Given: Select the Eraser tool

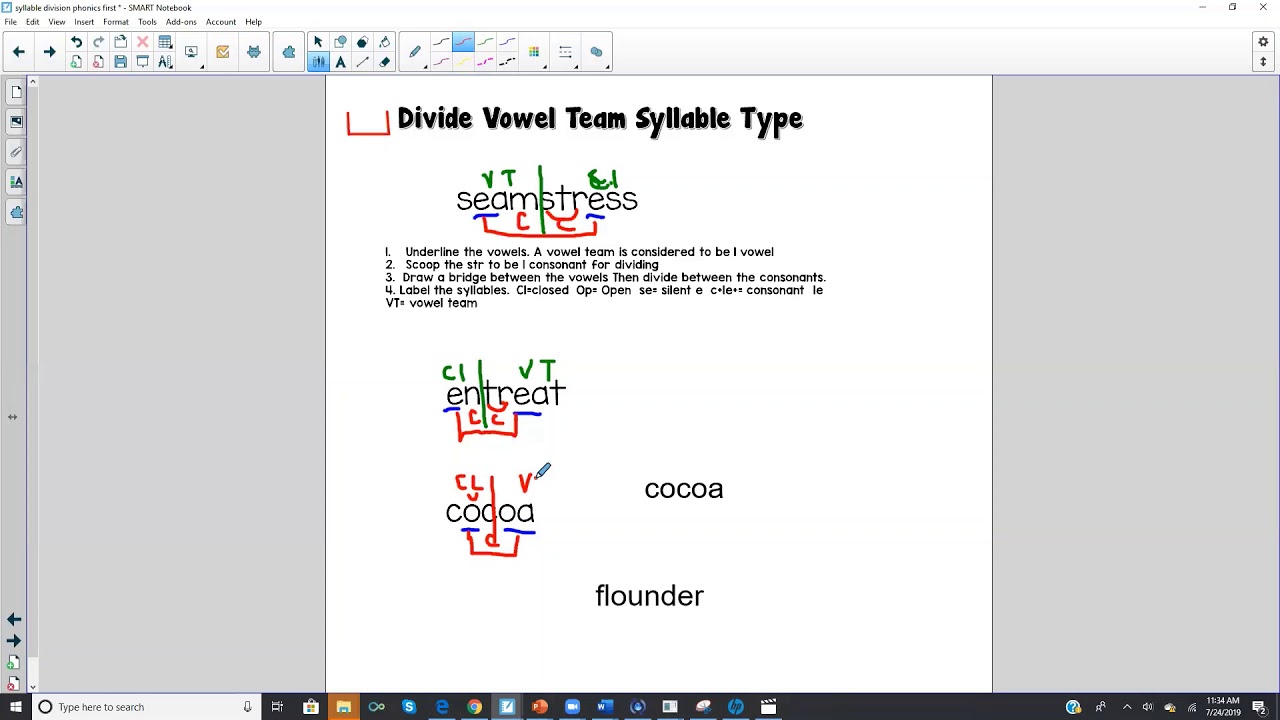Looking at the screenshot, I should tap(384, 62).
